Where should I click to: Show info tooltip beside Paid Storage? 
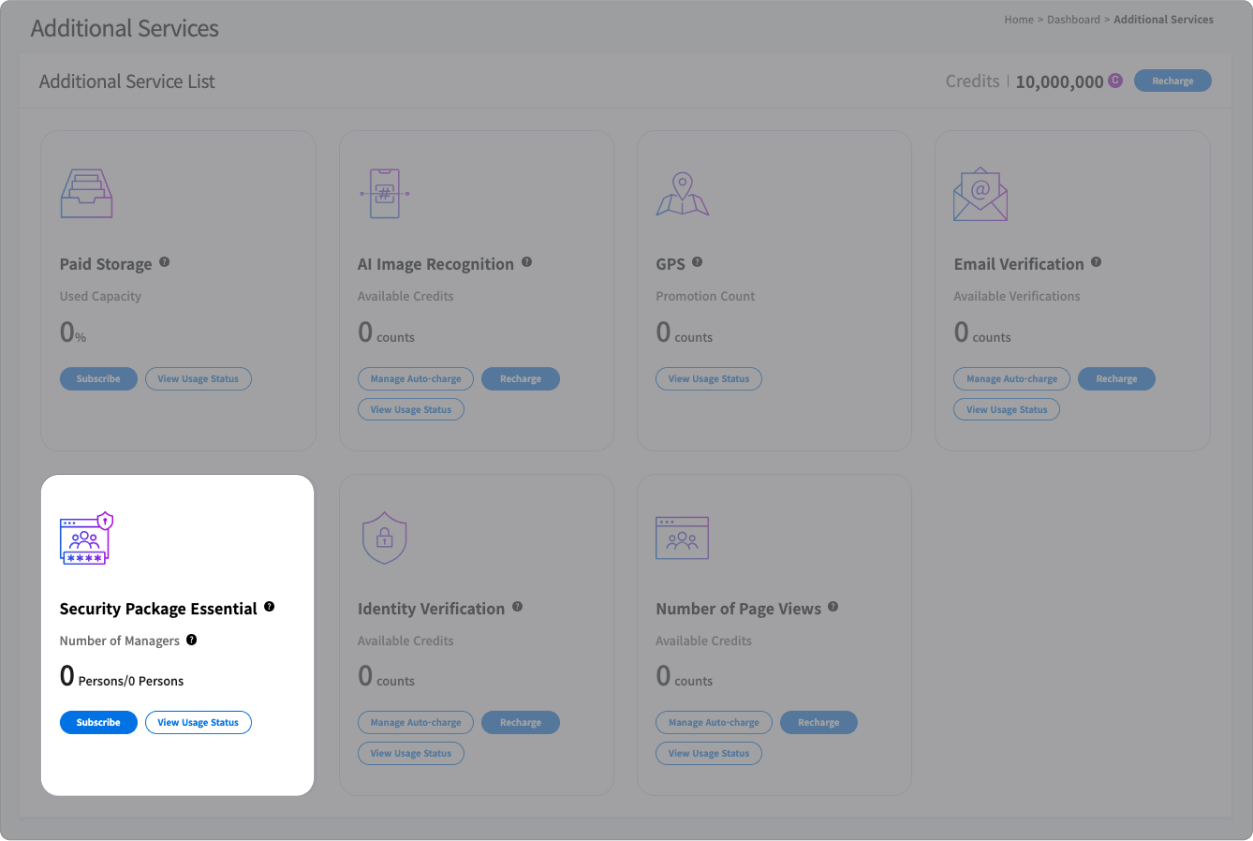click(164, 262)
